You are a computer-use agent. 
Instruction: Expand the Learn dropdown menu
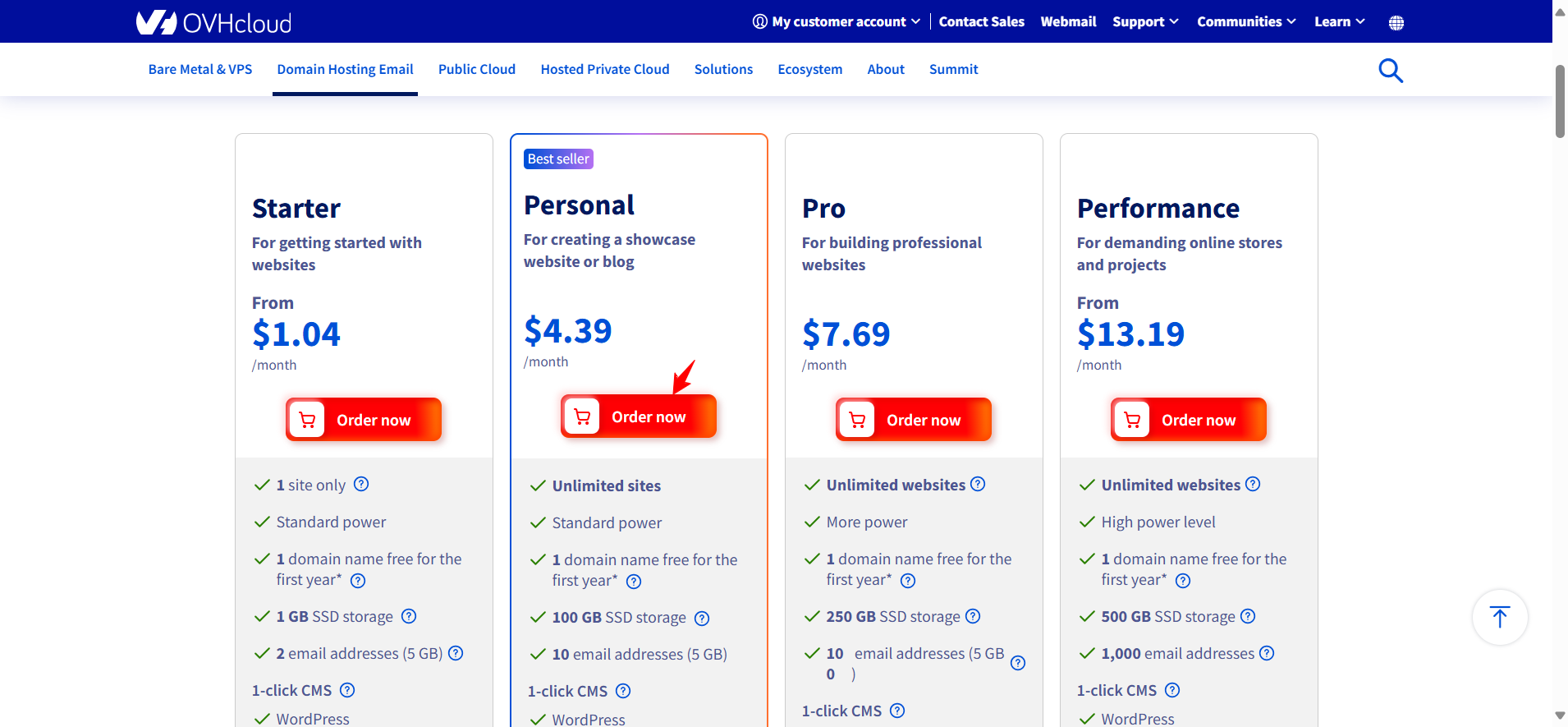point(1339,22)
